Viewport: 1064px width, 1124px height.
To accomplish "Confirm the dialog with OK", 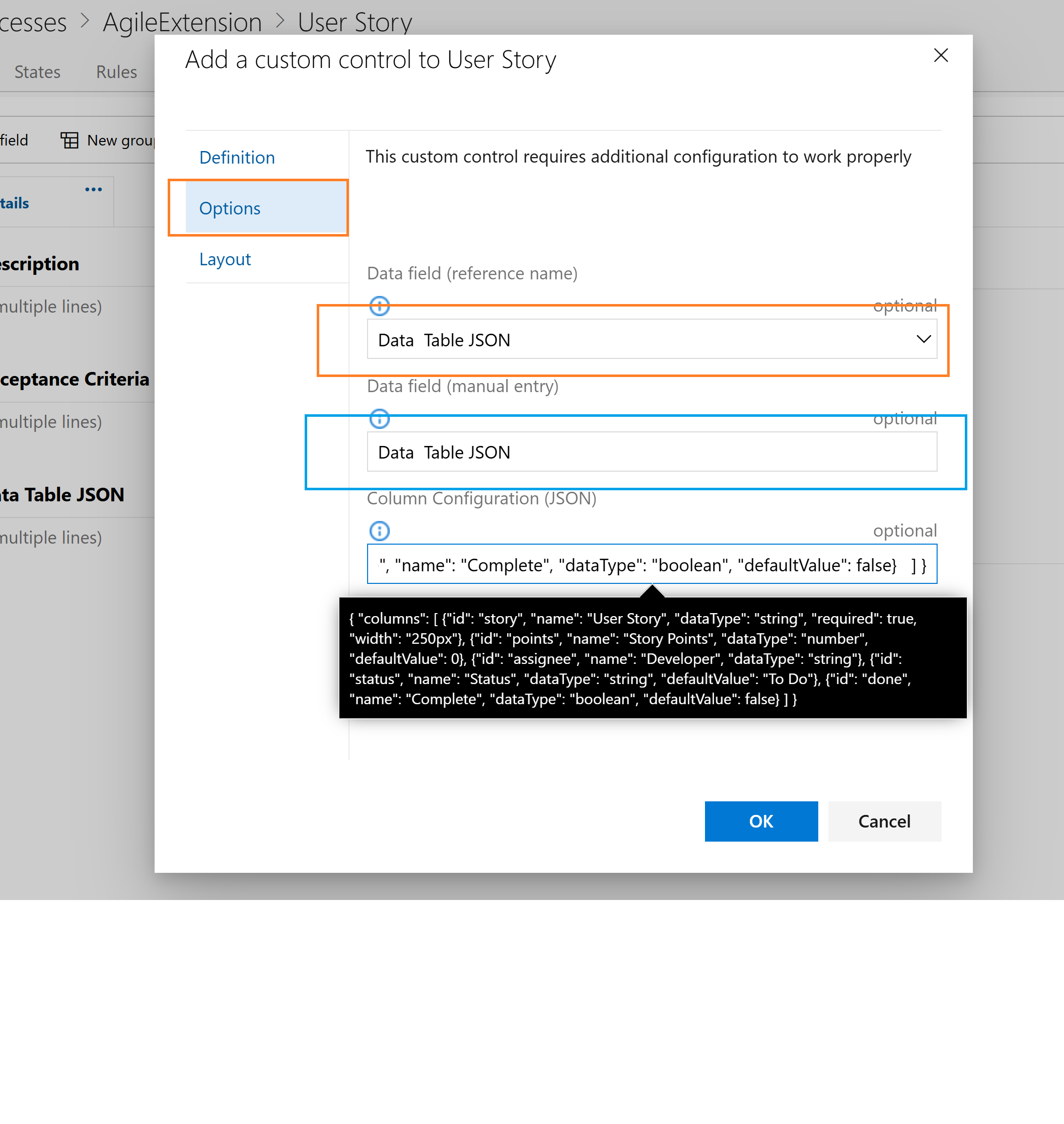I will point(761,821).
